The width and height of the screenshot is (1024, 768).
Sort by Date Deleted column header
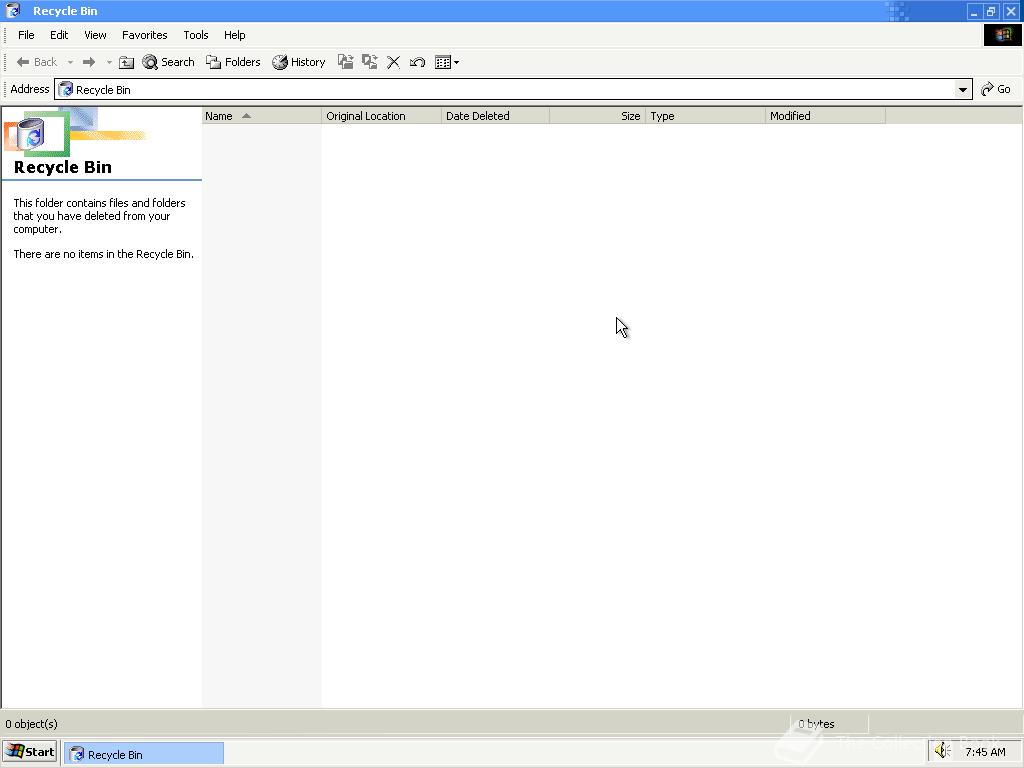click(x=495, y=116)
